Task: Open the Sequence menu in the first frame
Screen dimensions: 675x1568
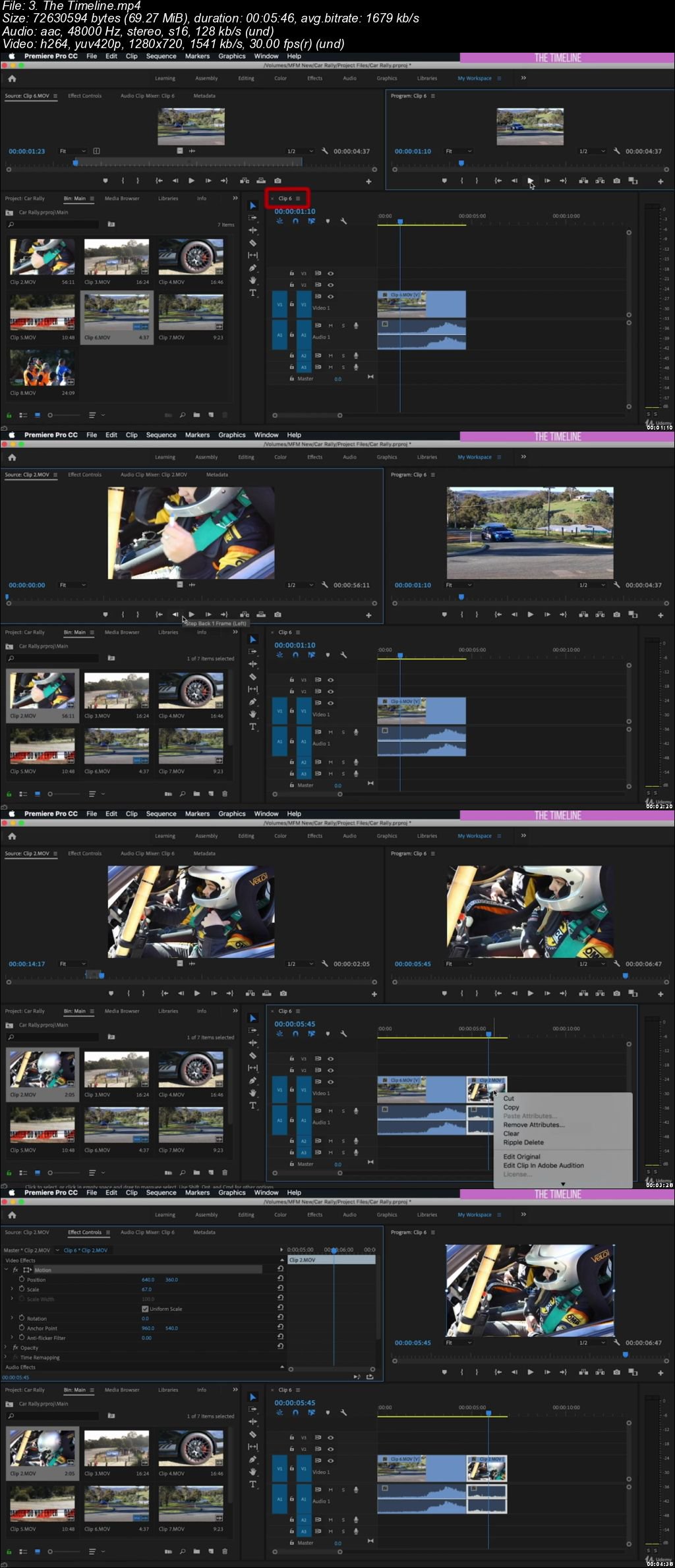Action: [161, 56]
